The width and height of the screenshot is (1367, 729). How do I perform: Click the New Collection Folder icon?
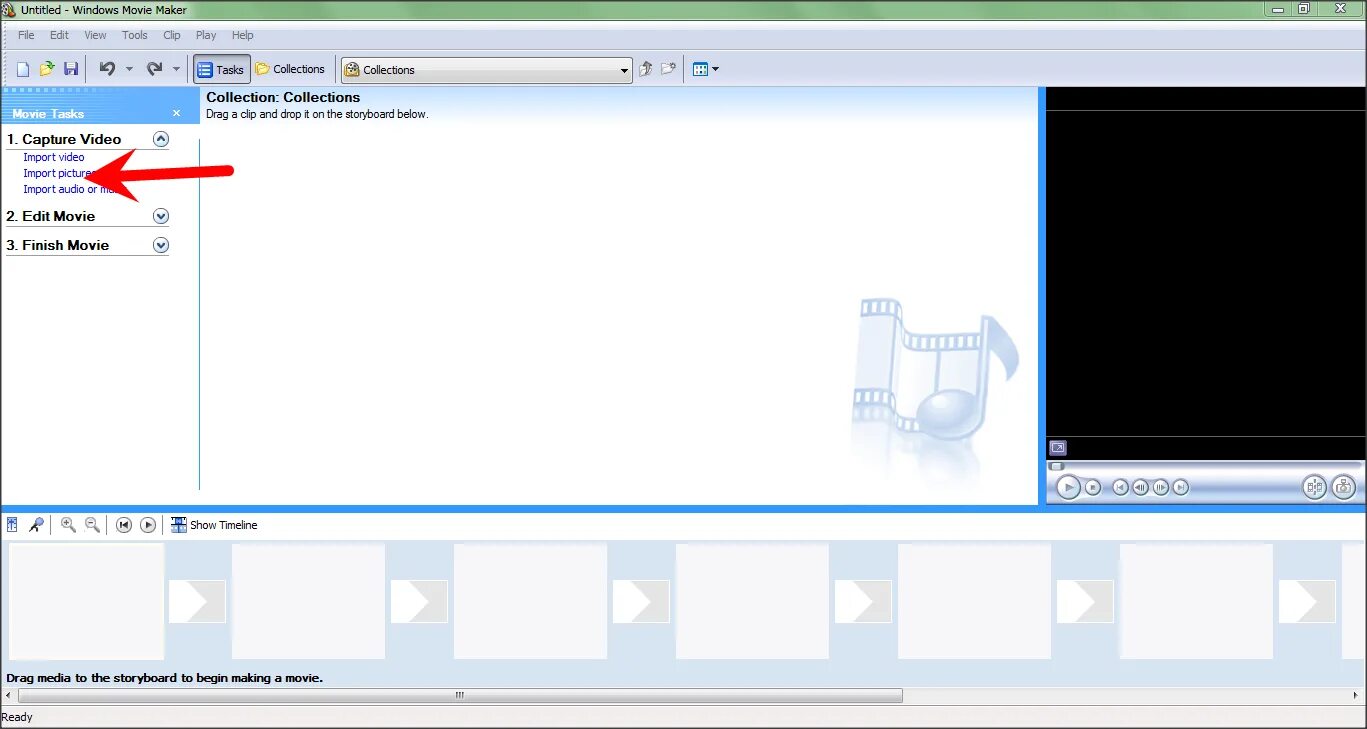(668, 68)
